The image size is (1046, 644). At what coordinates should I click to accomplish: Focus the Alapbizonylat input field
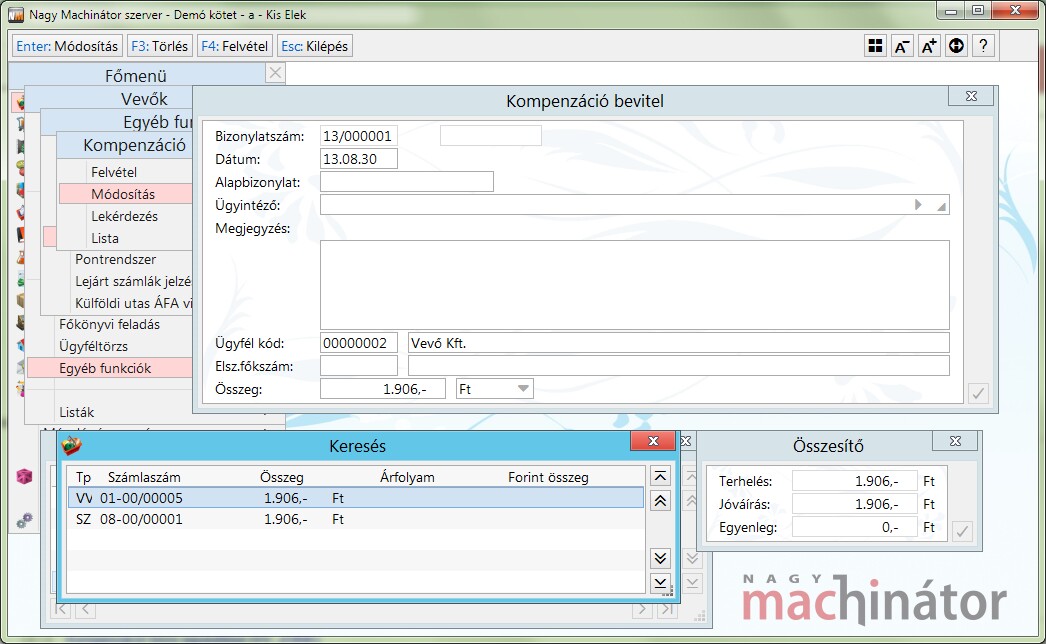[x=407, y=182]
